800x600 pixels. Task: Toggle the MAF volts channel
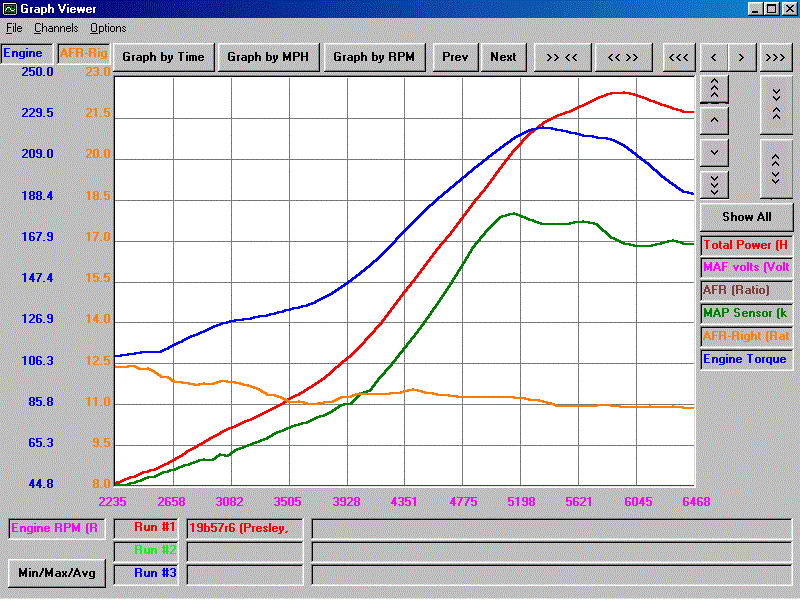point(746,267)
